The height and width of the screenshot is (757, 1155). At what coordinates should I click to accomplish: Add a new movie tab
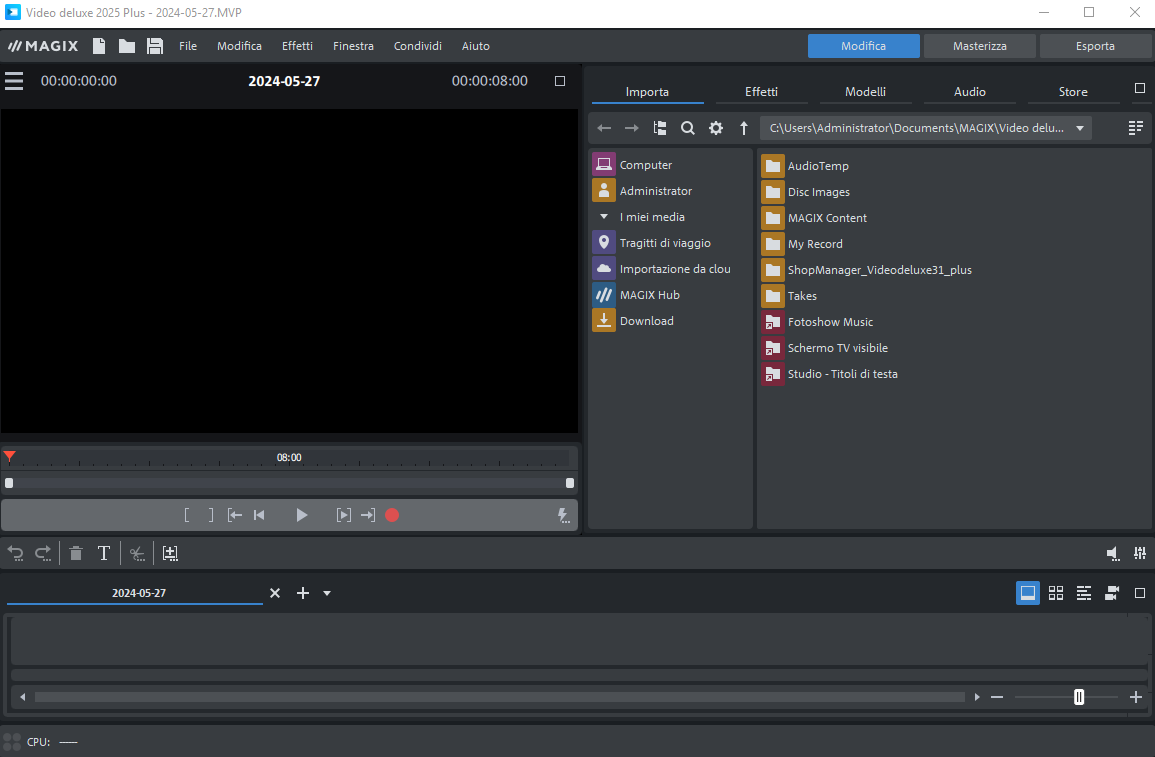tap(303, 593)
